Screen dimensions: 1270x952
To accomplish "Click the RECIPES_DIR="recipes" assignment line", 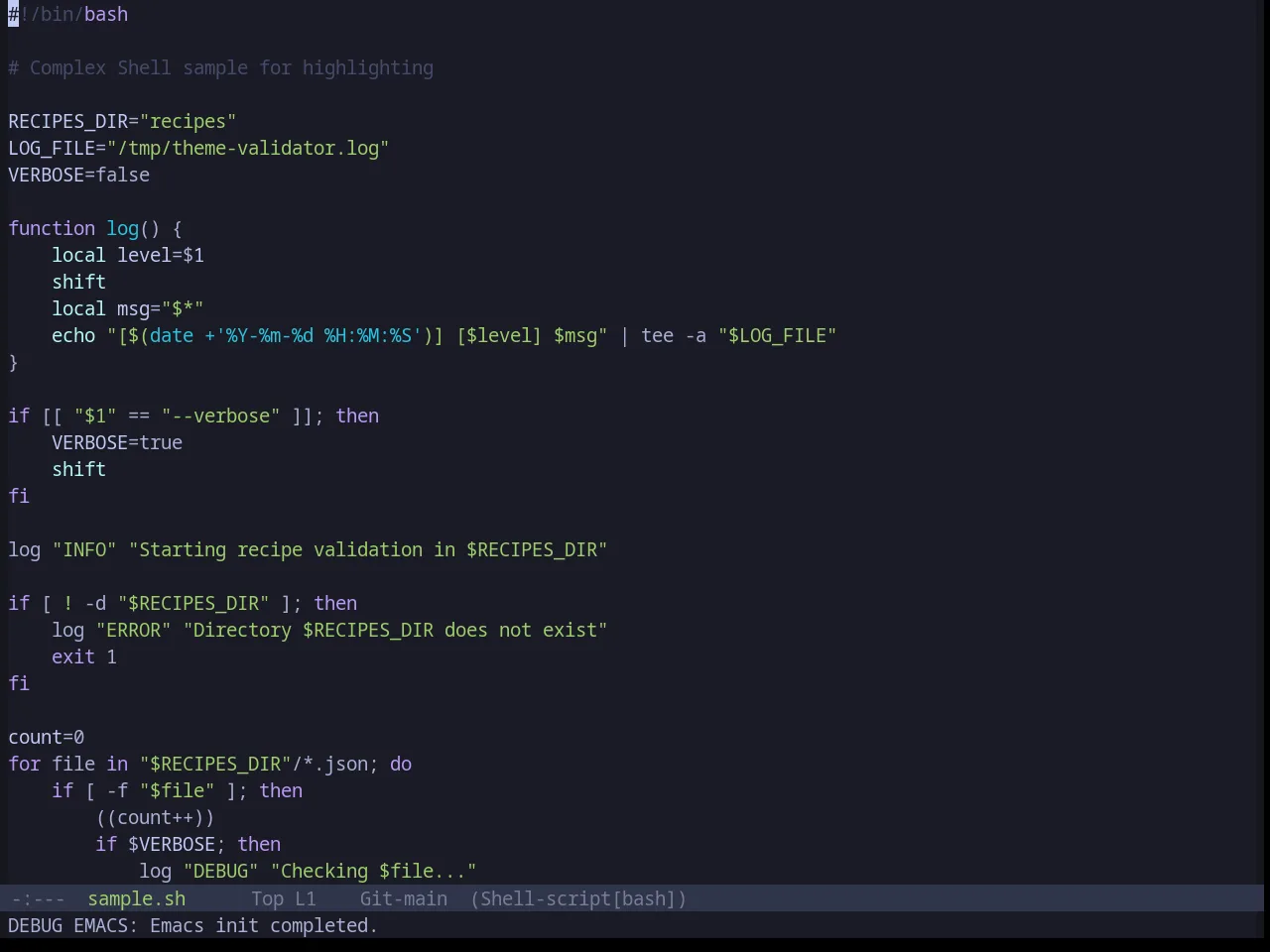I will [122, 121].
